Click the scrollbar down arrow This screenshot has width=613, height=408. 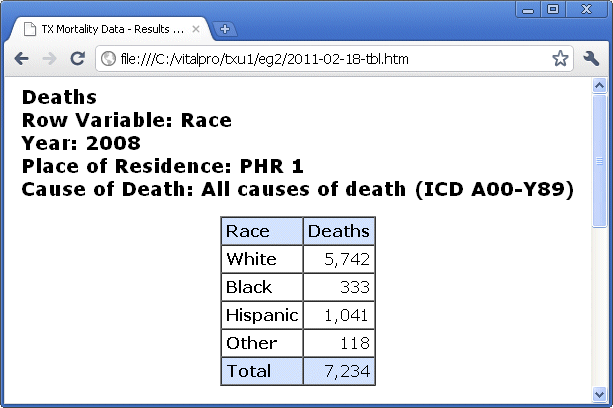[x=599, y=394]
